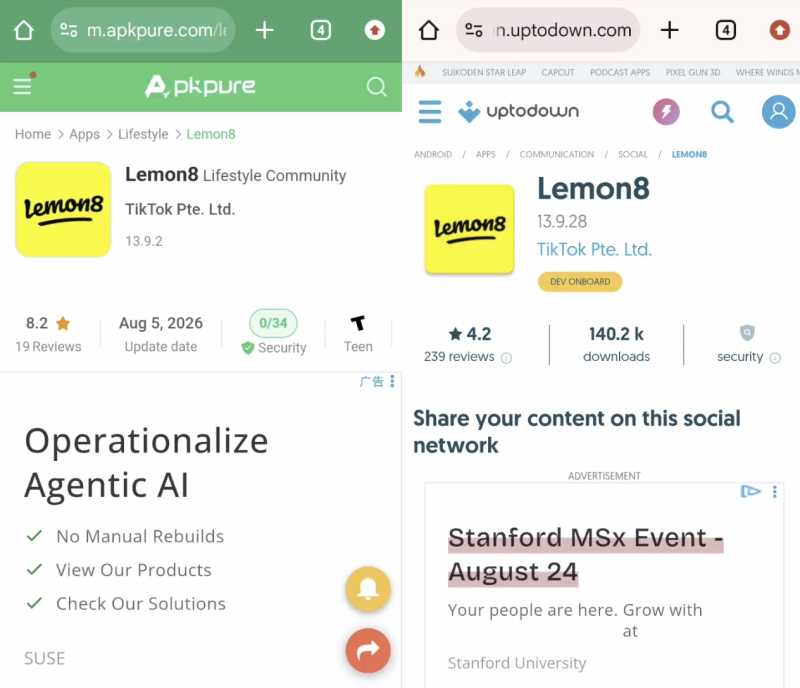This screenshot has width=800, height=688.
Task: Tap DEV ONBOARD badge
Action: [x=580, y=282]
